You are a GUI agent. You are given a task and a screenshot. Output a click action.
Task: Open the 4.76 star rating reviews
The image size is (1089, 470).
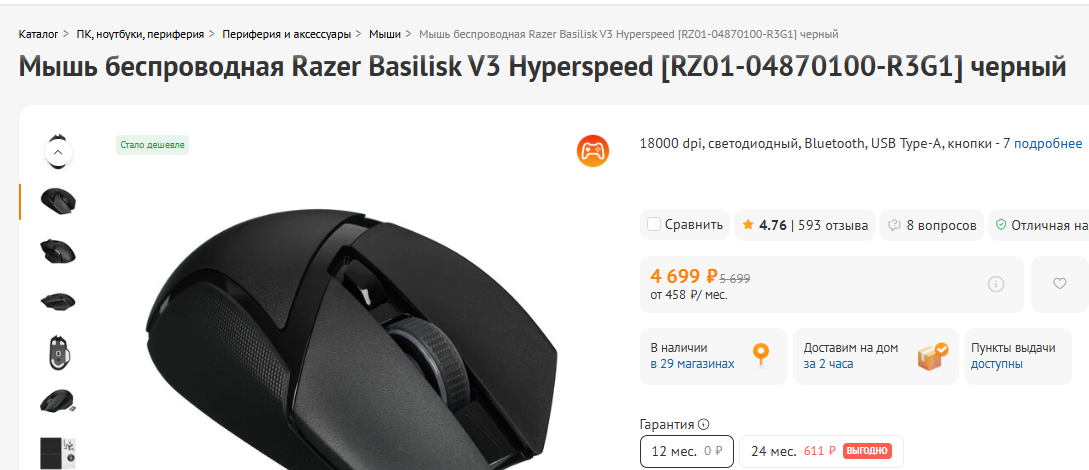[x=805, y=225]
